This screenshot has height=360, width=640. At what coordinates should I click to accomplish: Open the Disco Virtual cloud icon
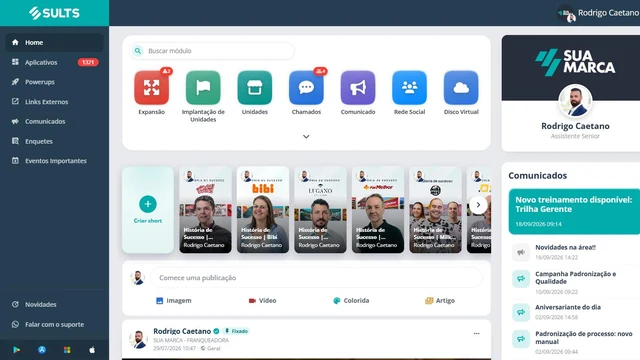pyautogui.click(x=461, y=87)
